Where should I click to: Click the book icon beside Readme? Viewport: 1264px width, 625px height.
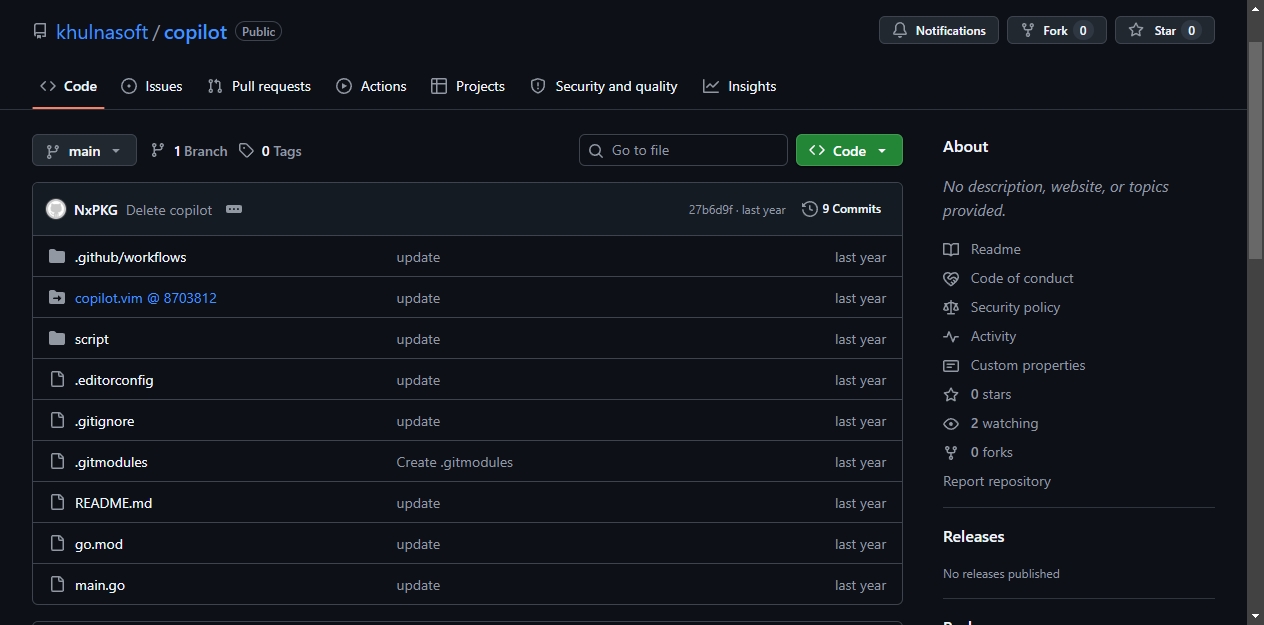pyautogui.click(x=951, y=250)
